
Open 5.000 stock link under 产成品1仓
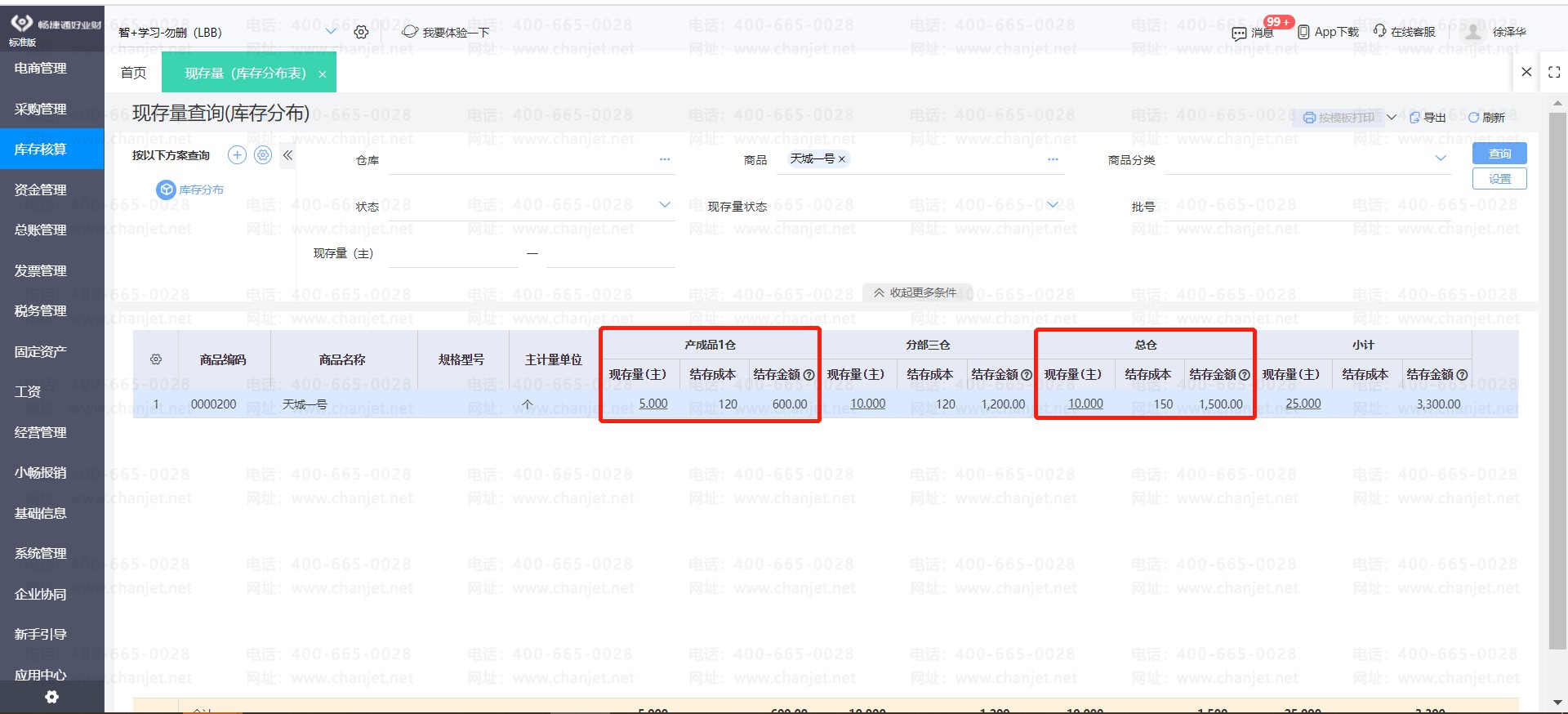(x=653, y=404)
